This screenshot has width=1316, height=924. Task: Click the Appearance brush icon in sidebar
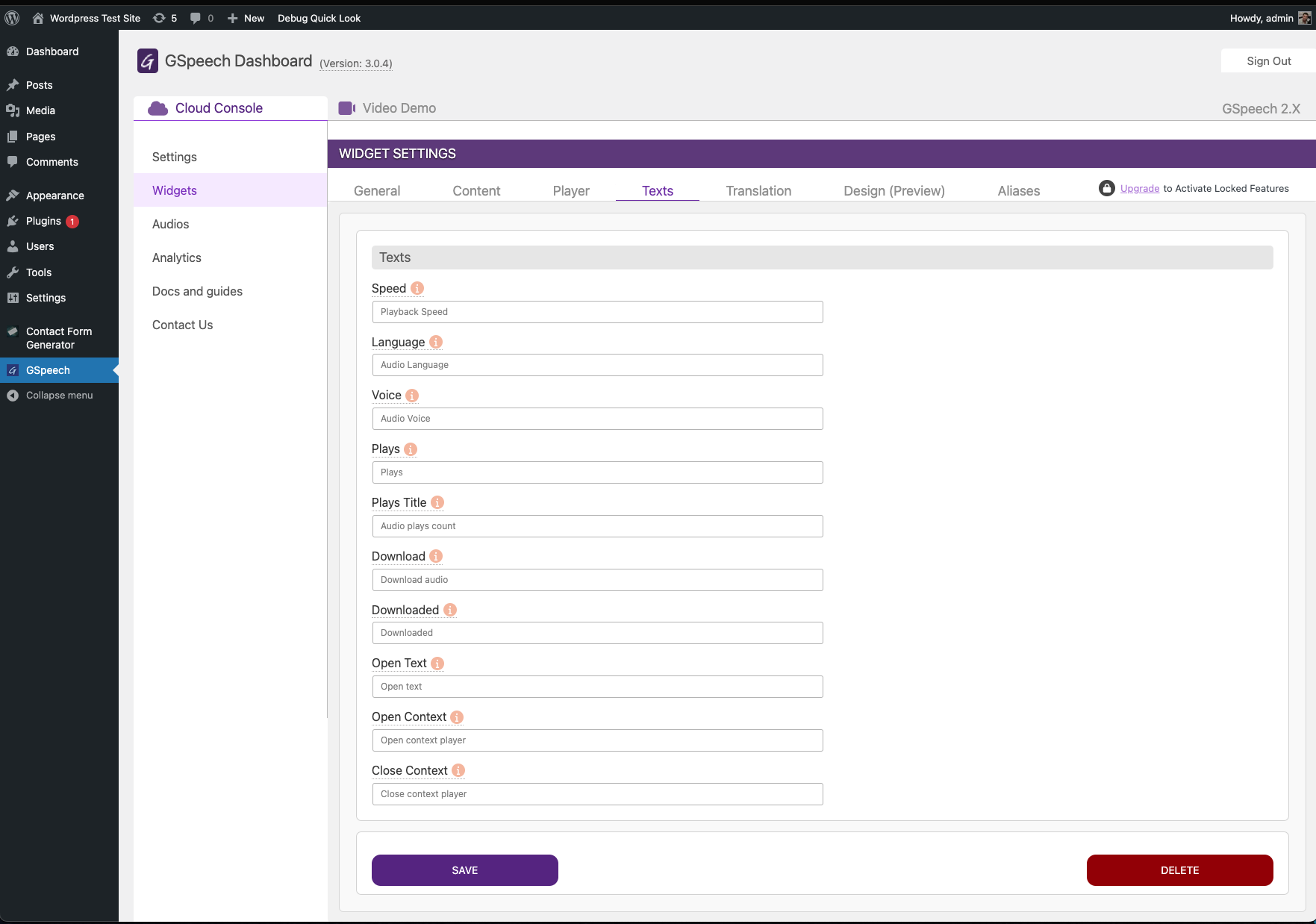click(x=13, y=196)
